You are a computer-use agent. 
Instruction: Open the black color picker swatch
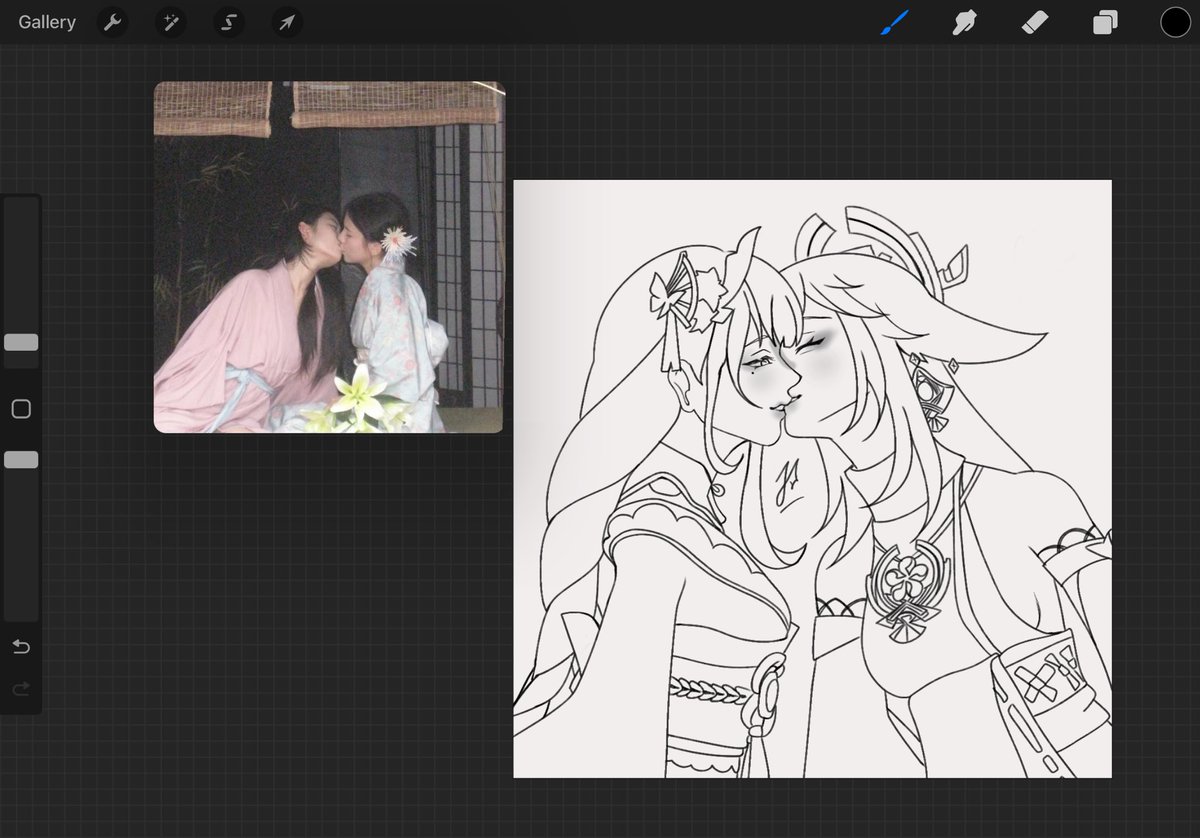click(1175, 22)
